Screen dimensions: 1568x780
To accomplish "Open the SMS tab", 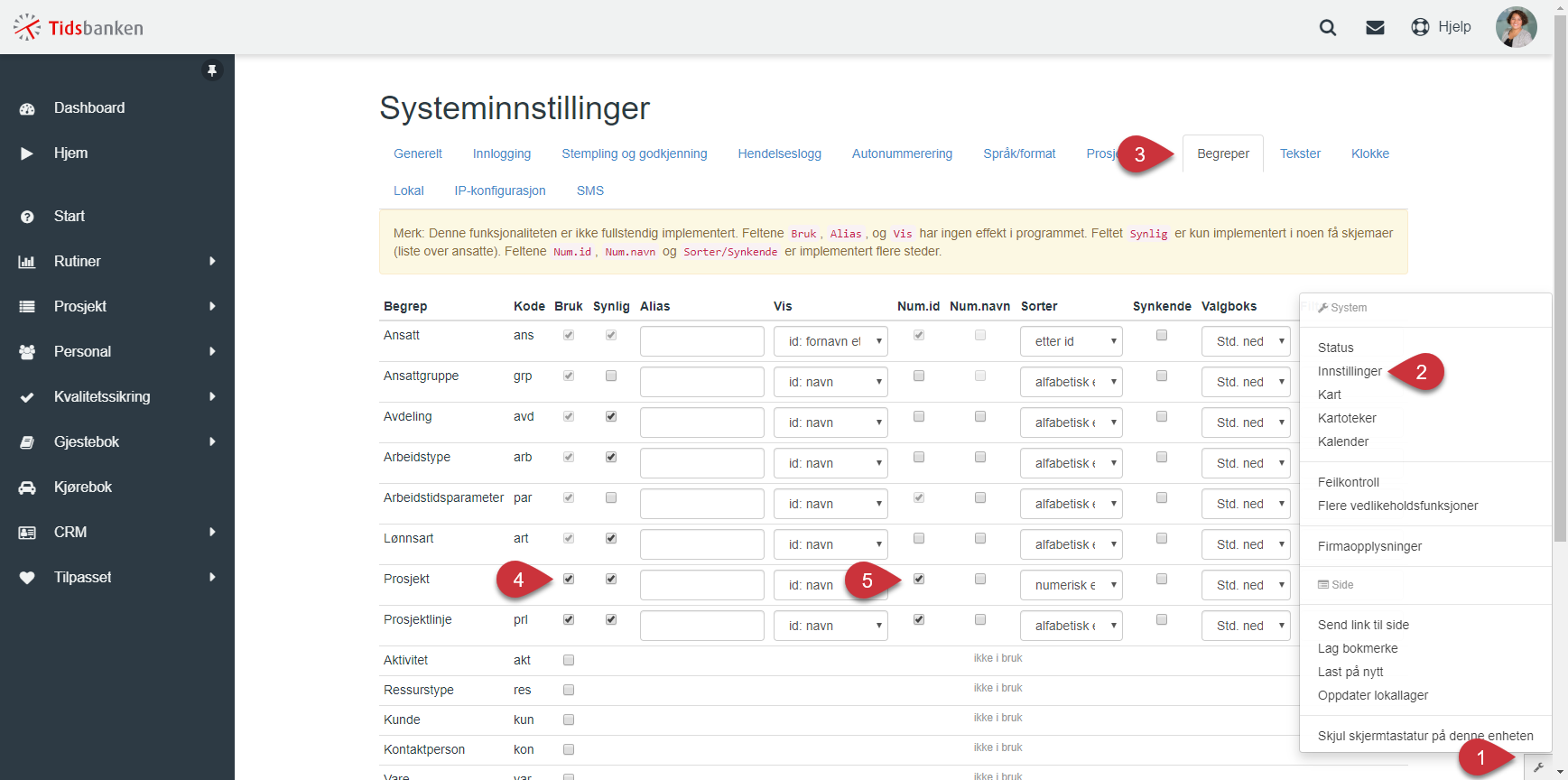I will point(590,190).
